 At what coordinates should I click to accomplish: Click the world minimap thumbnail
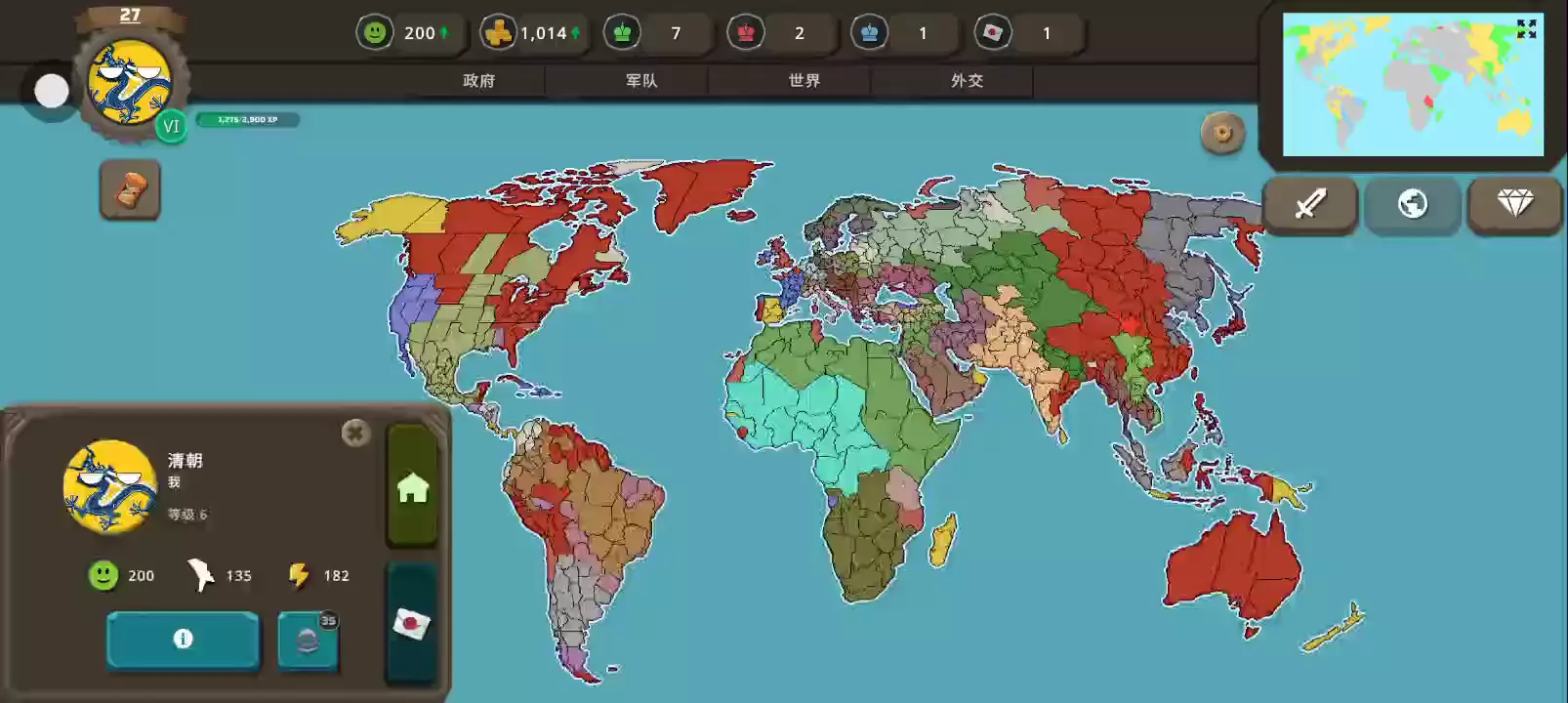coord(1413,84)
